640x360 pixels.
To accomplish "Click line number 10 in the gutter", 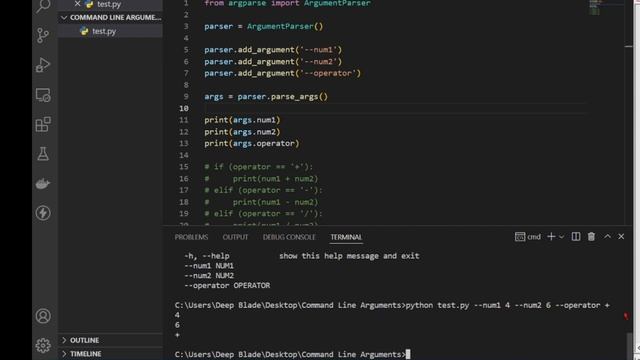I will [x=184, y=108].
